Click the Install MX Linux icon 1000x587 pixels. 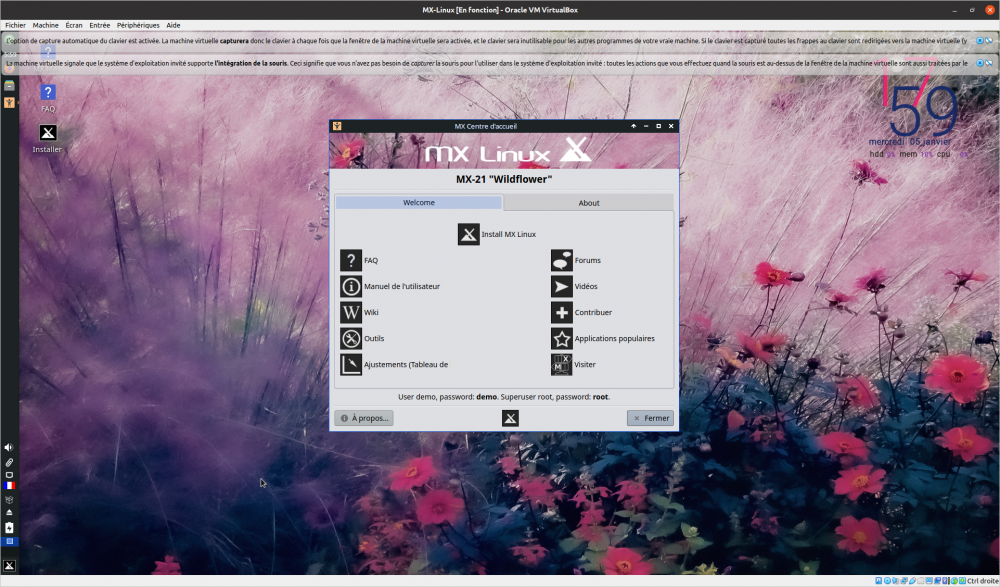pos(469,234)
